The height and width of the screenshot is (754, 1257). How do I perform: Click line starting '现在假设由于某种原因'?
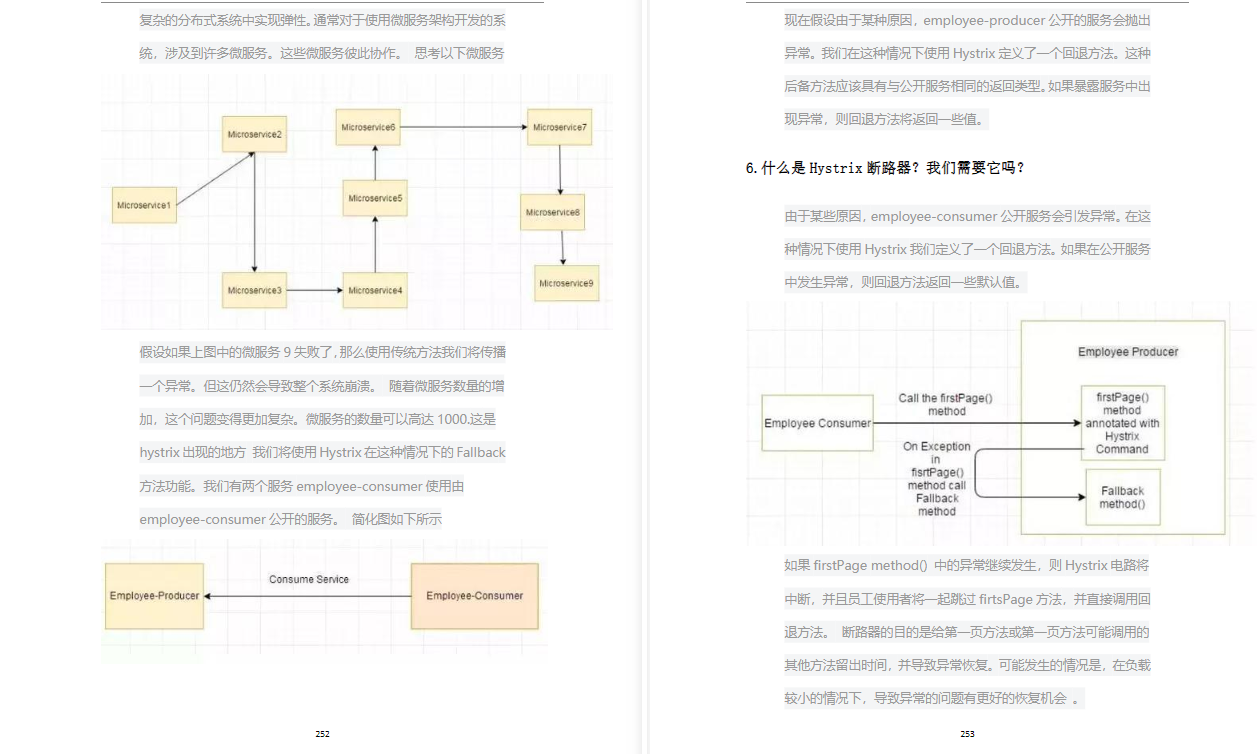[x=967, y=20]
